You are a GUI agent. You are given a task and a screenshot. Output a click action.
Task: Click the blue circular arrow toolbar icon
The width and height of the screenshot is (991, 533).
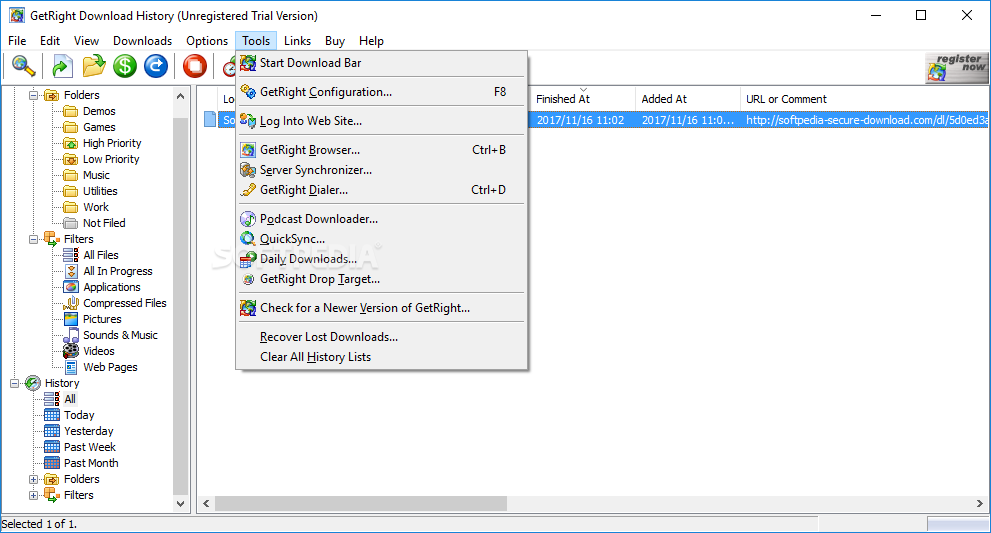(155, 66)
